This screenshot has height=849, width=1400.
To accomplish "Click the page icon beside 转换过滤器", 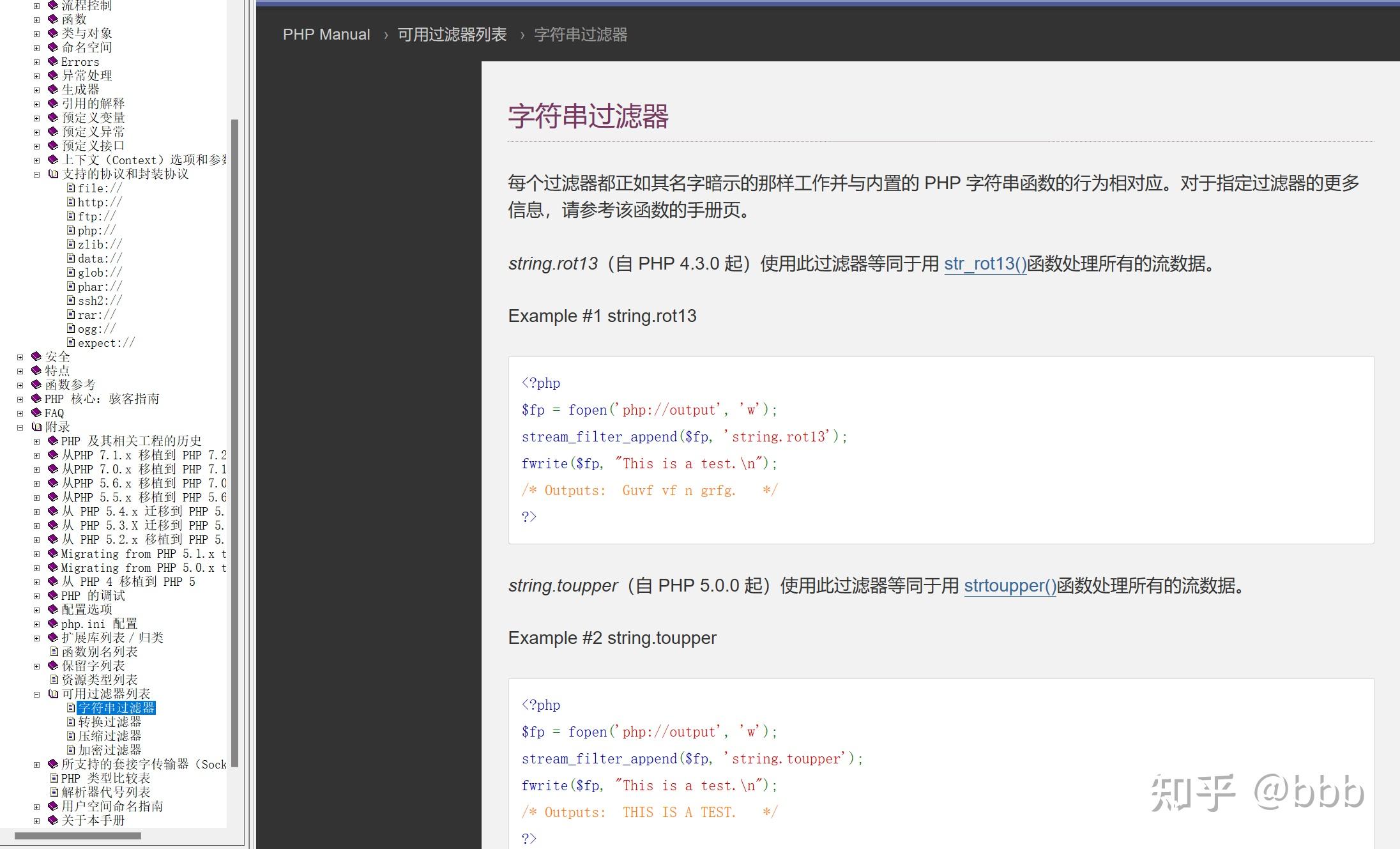I will tap(71, 722).
